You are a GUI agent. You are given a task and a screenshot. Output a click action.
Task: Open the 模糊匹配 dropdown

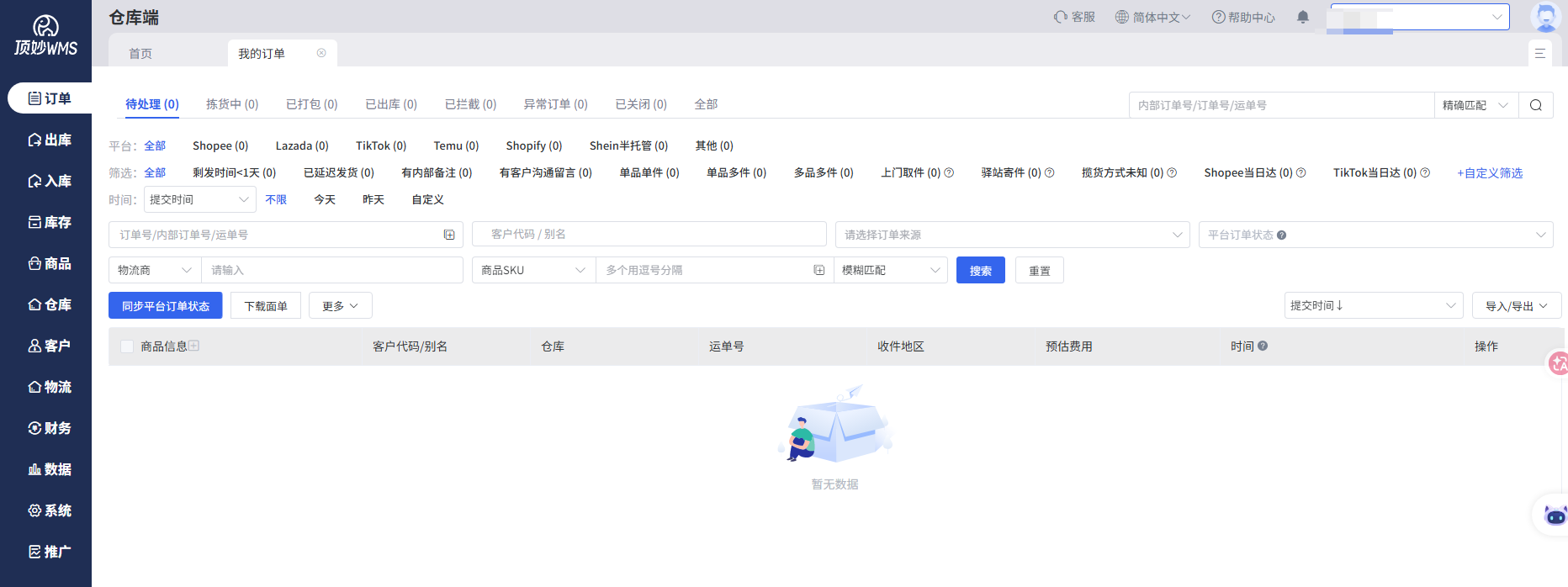pyautogui.click(x=891, y=270)
